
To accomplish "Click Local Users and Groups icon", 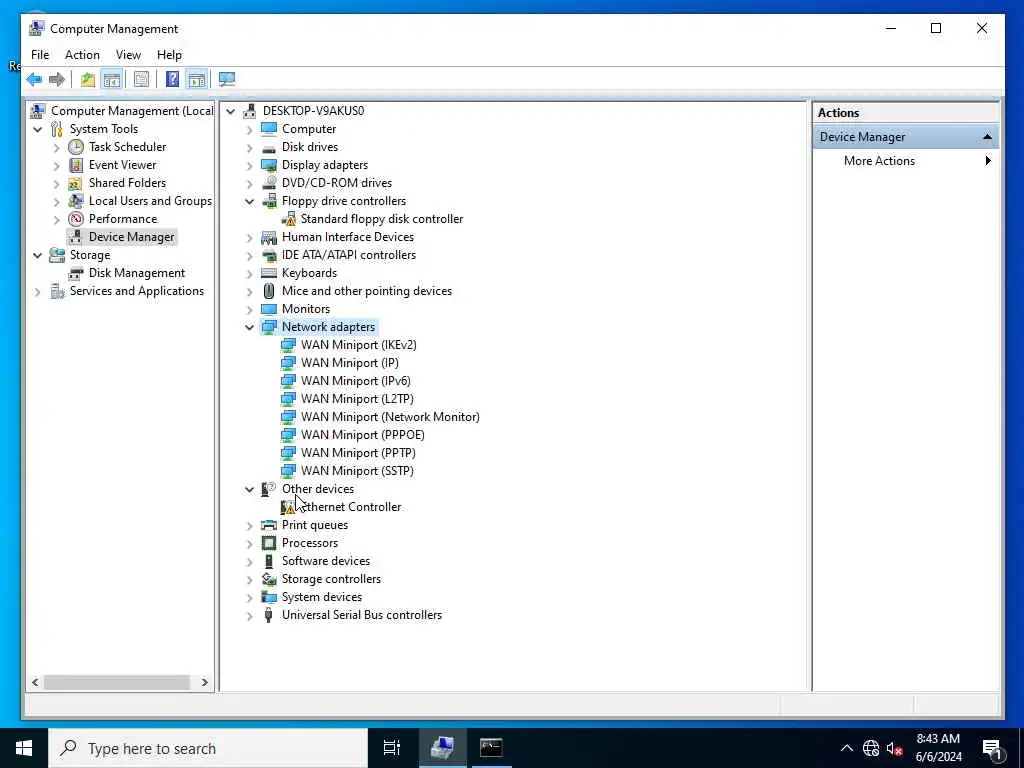I will coord(76,201).
